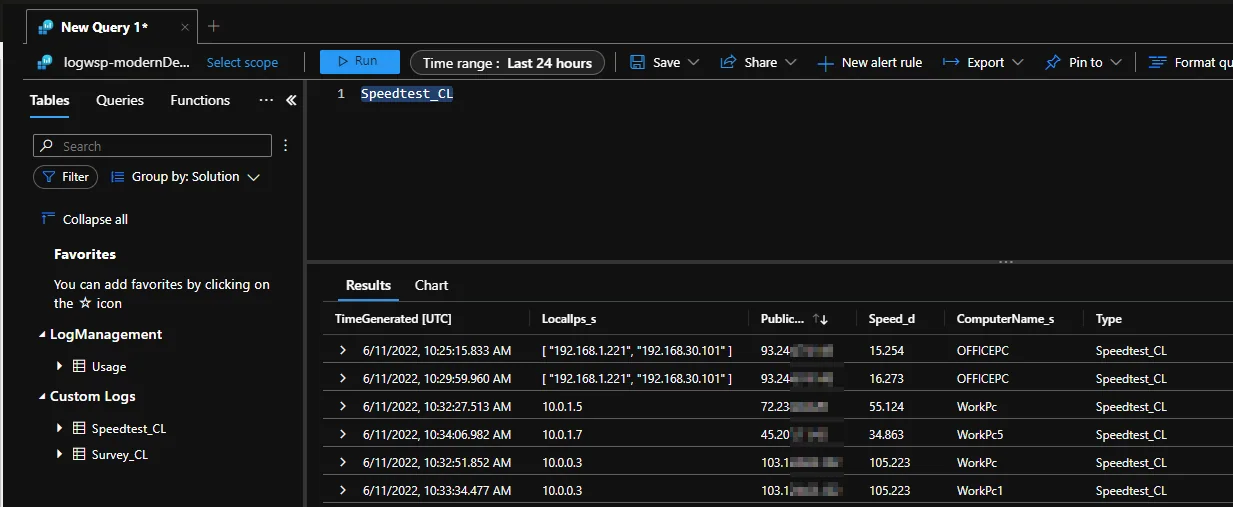Switch to the Tables tab
This screenshot has height=507, width=1233.
tap(50, 100)
